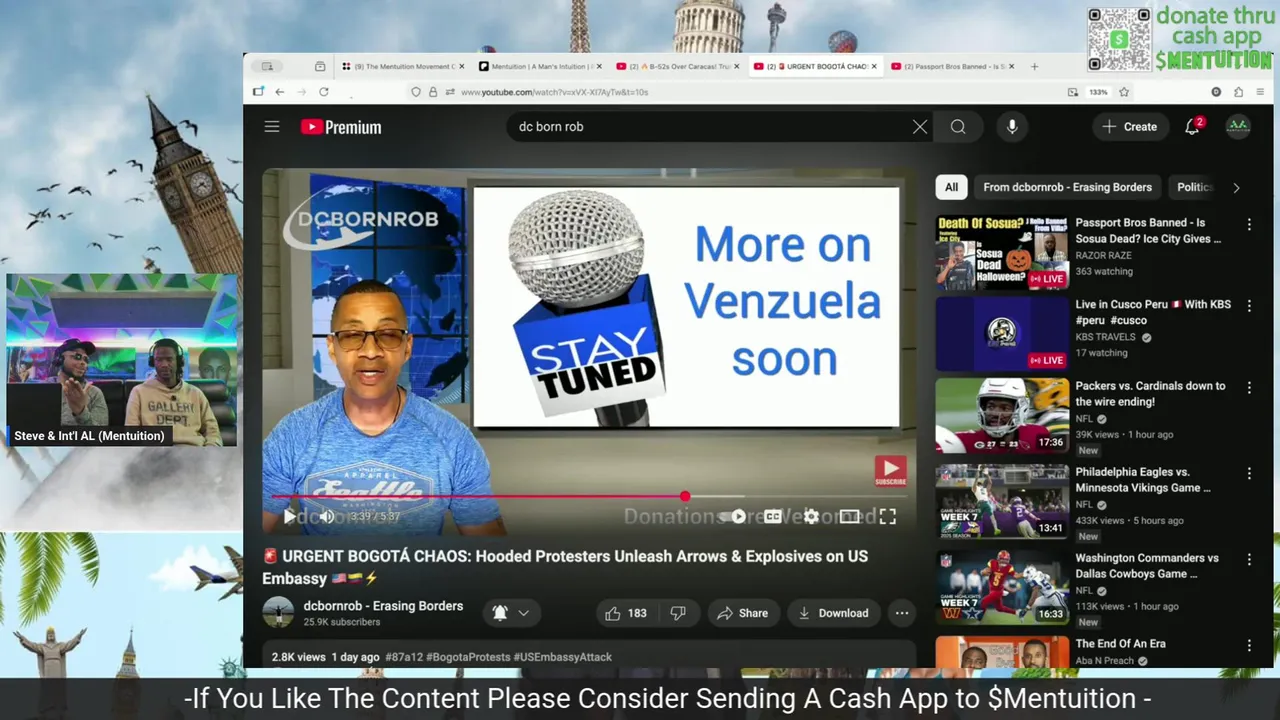Switch to The Mentuition Movement browser tab
This screenshot has height=720, width=1280.
(403, 67)
